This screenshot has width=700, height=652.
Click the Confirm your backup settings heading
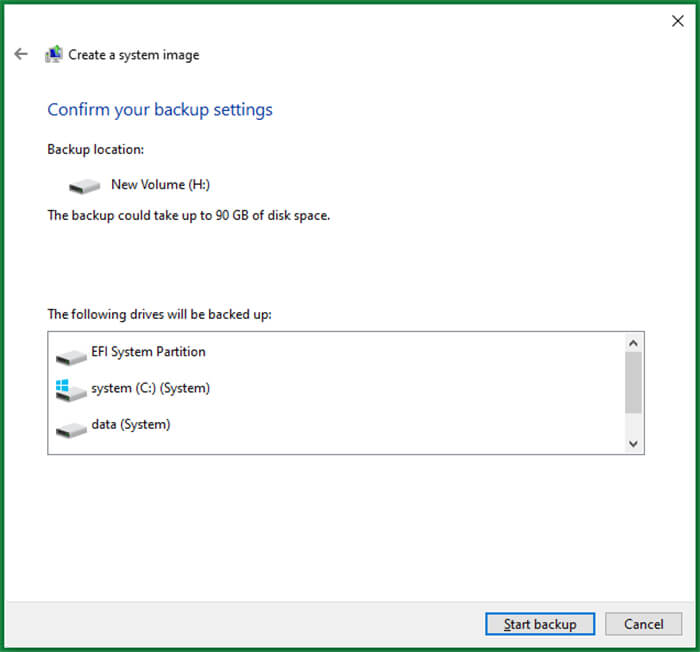click(x=160, y=109)
